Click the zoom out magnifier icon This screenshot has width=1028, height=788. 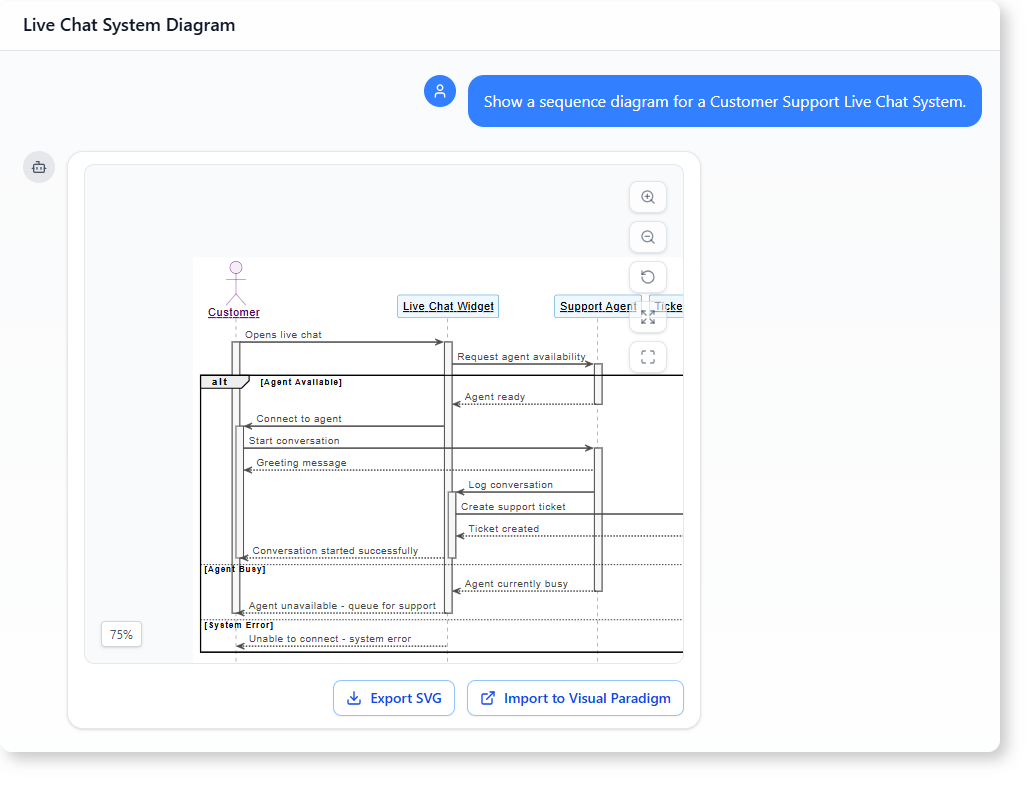[x=647, y=237]
